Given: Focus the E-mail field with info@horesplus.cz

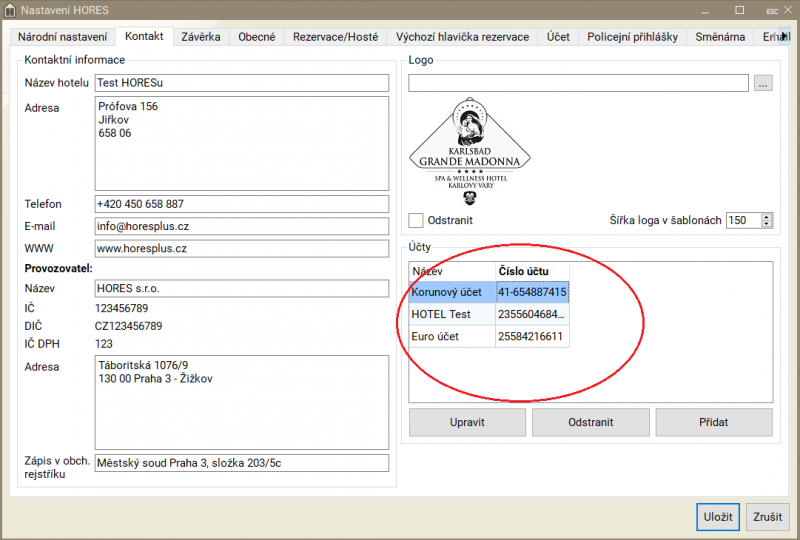Looking at the screenshot, I should pos(241,226).
